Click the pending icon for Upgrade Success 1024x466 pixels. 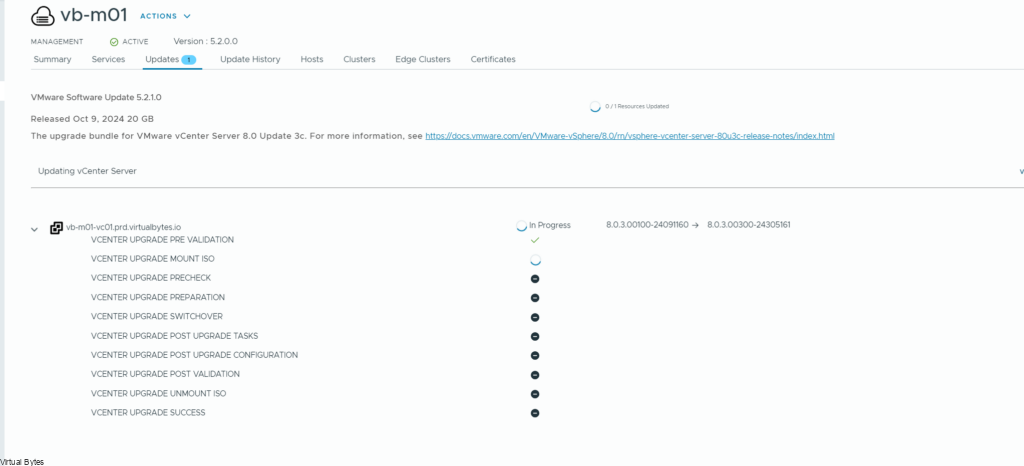click(x=535, y=413)
